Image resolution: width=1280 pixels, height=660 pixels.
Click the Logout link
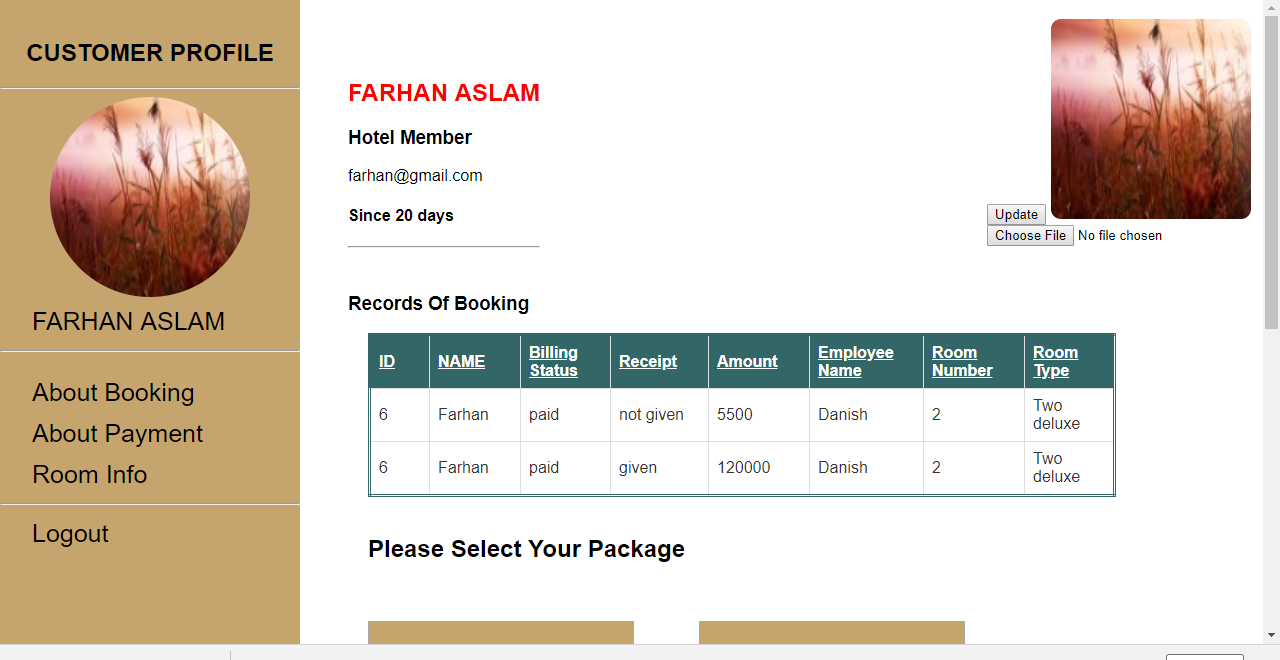coord(70,534)
